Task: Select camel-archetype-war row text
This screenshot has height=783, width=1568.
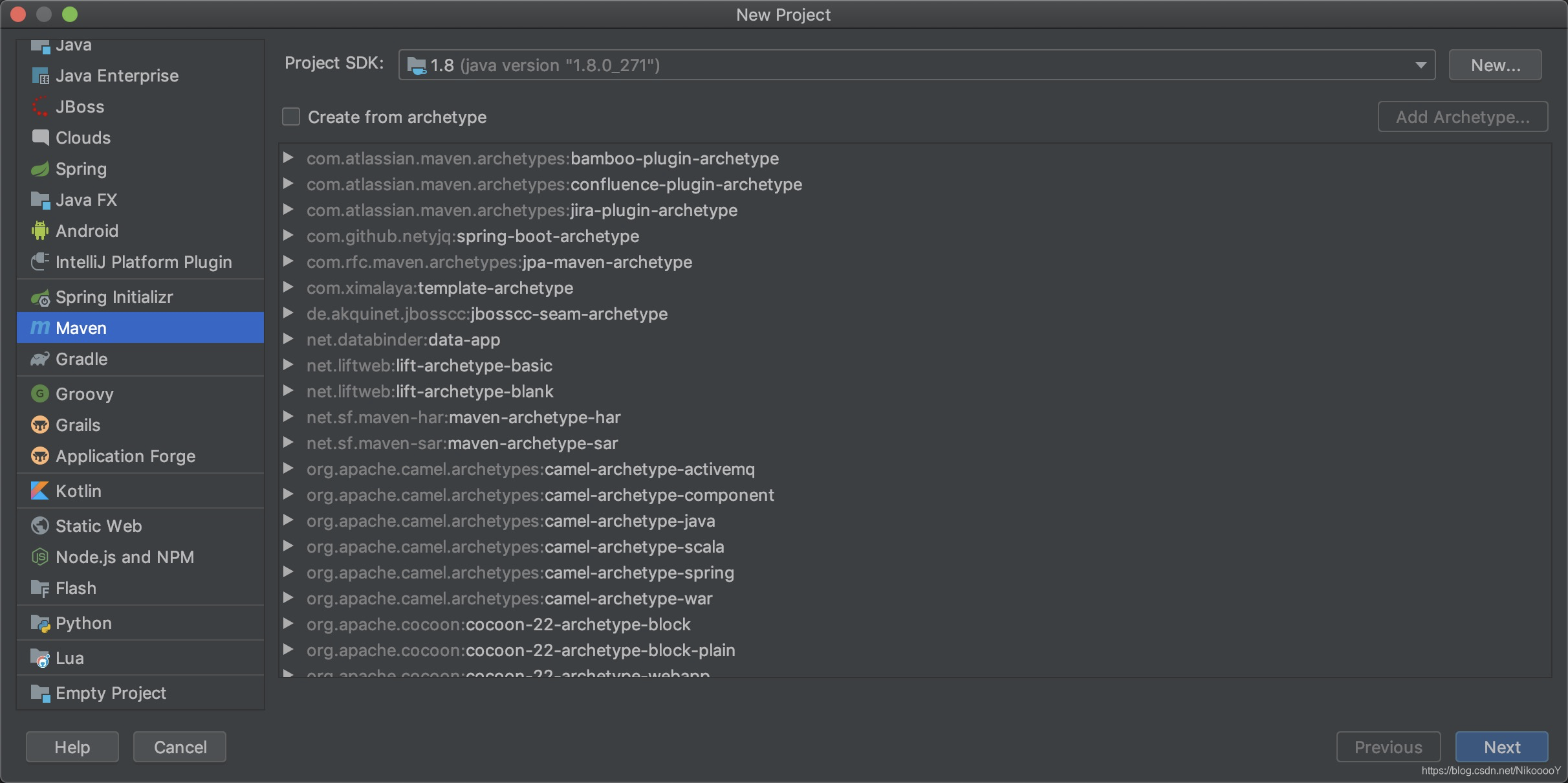Action: coord(510,599)
